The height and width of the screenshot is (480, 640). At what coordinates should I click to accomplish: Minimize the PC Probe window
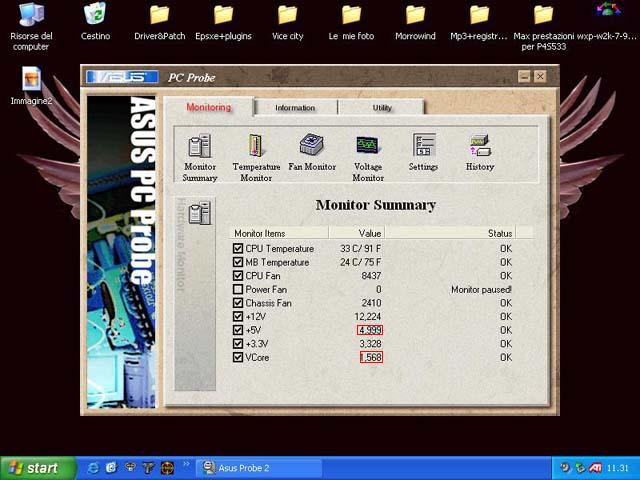pyautogui.click(x=524, y=76)
